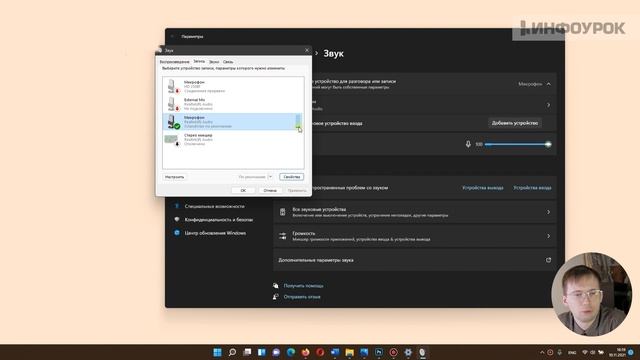Select the Стерео микшер row text
Image resolution: width=640 pixels, height=360 pixels.
point(198,140)
